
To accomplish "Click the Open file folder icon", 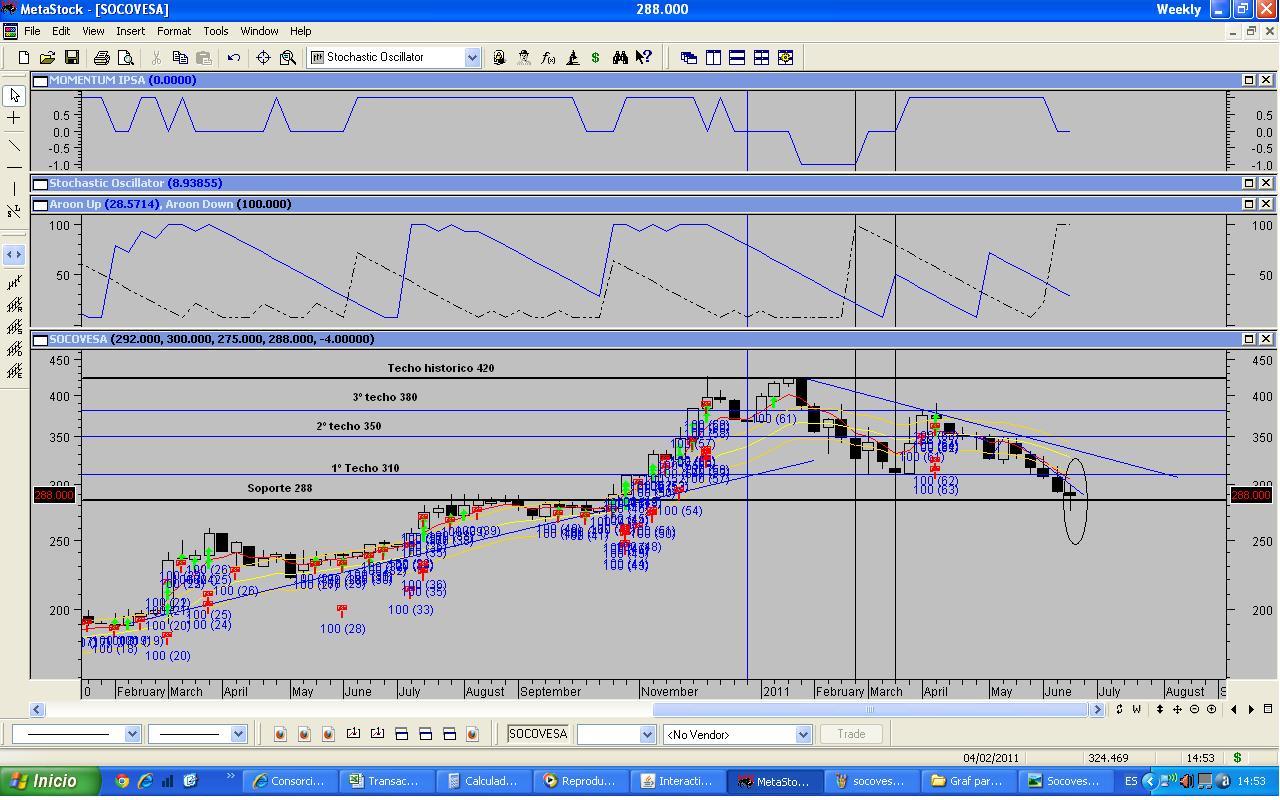I will 47,58.
